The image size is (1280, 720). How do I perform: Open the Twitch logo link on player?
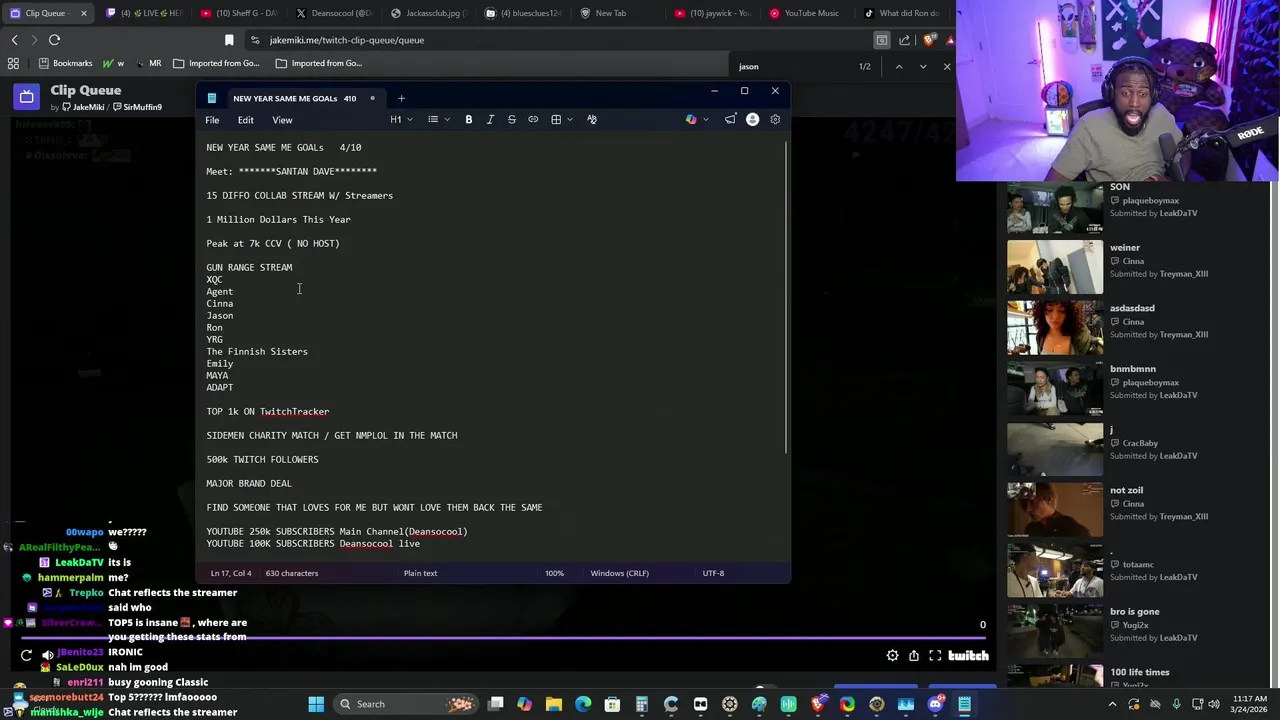pyautogui.click(x=968, y=656)
